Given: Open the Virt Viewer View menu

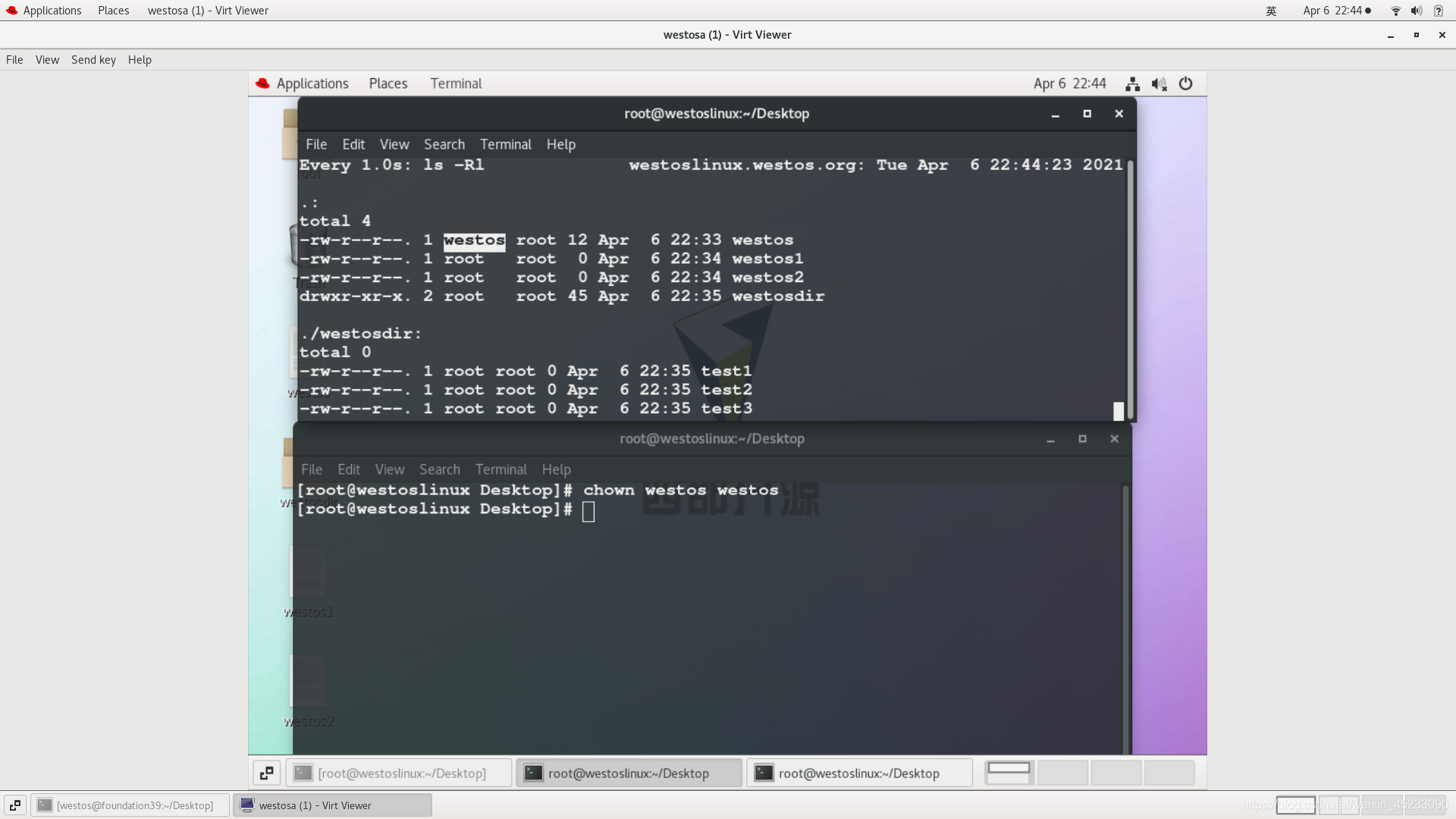Looking at the screenshot, I should (x=47, y=60).
